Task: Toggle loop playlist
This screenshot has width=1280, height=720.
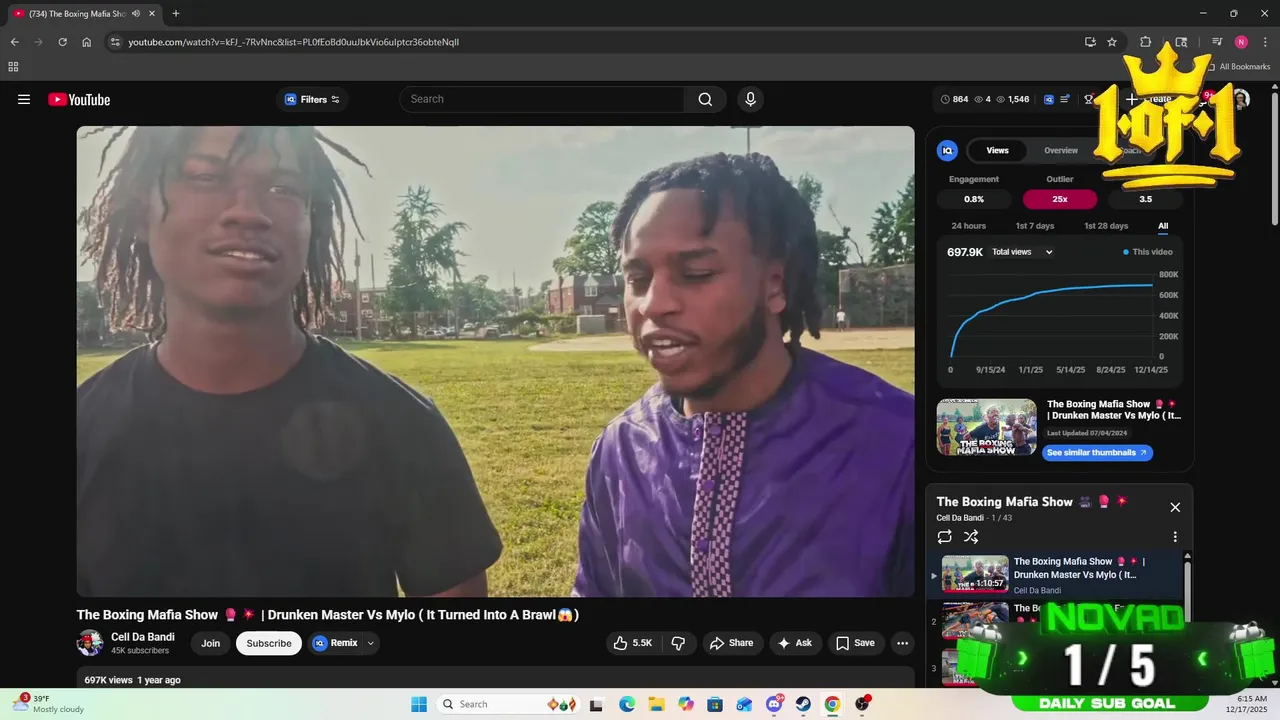Action: pos(945,537)
